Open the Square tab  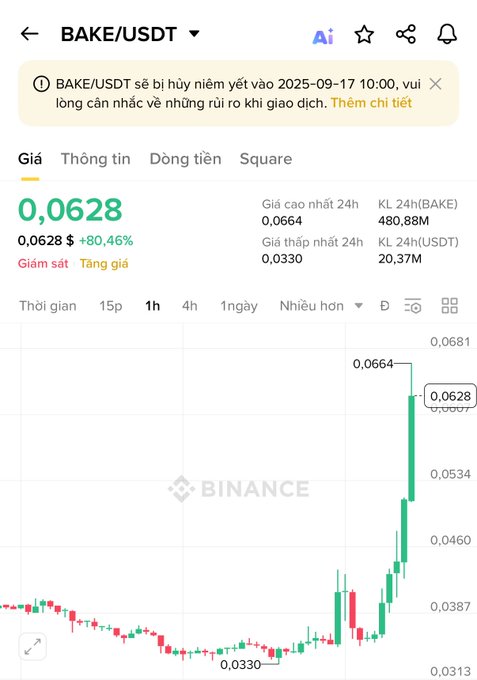(266, 159)
